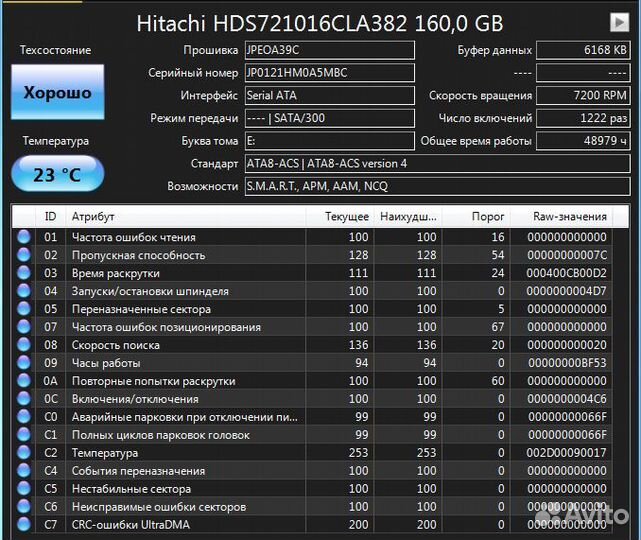Select the Запуски/остановки шпинделя row

pos(312,291)
